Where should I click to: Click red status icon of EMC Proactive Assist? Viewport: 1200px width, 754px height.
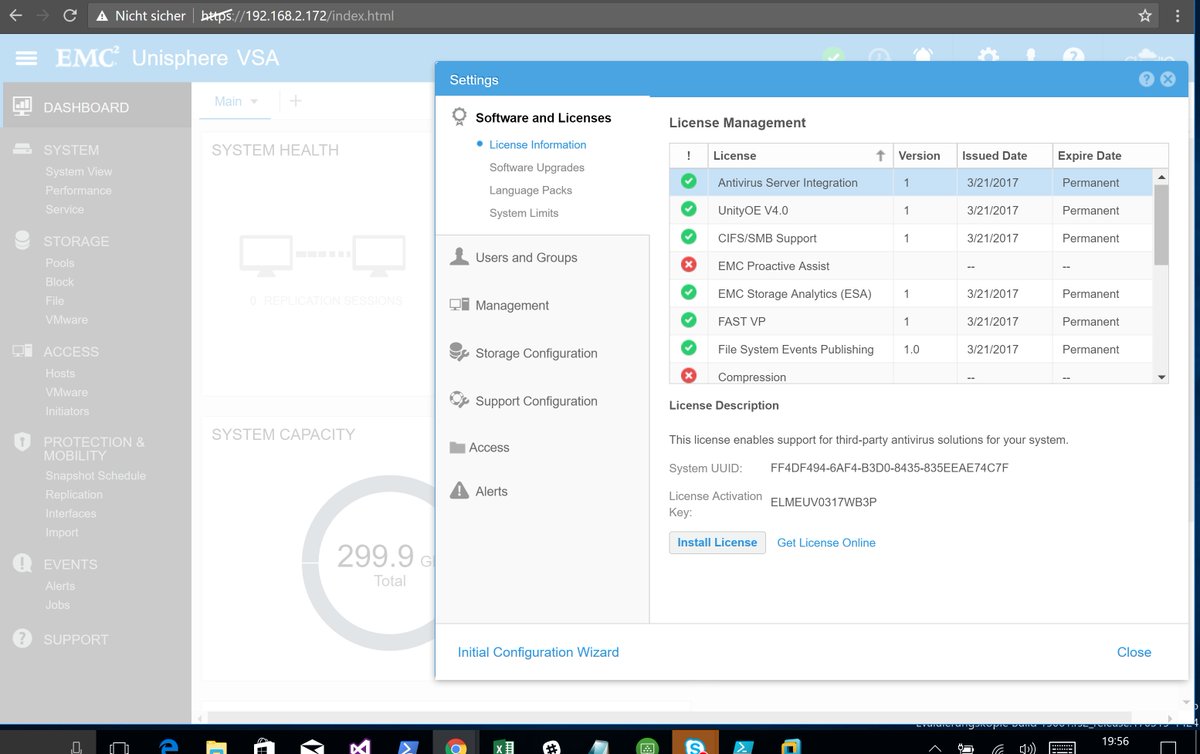(688, 265)
